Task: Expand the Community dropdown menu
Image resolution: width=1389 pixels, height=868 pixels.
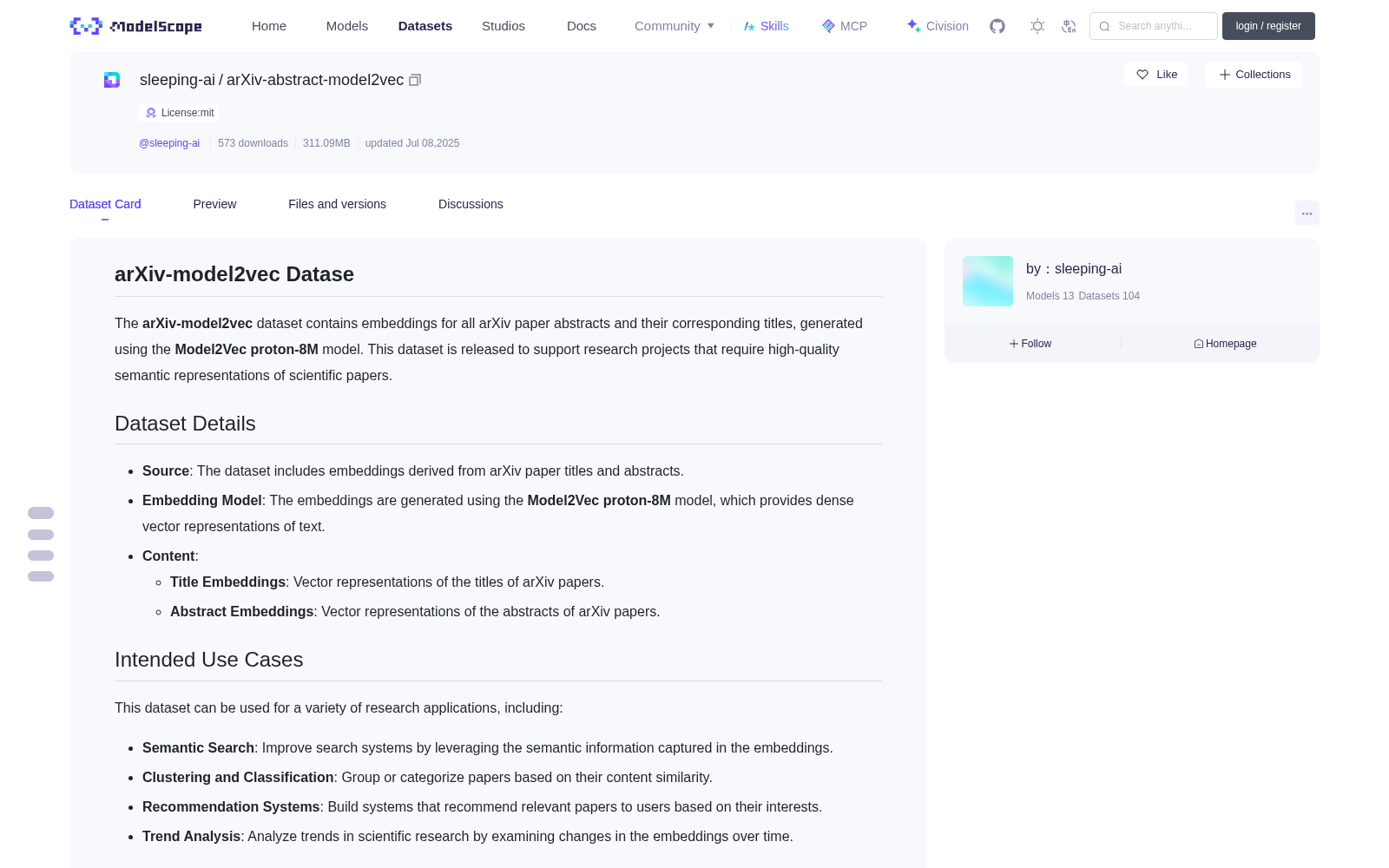Action: 675,26
